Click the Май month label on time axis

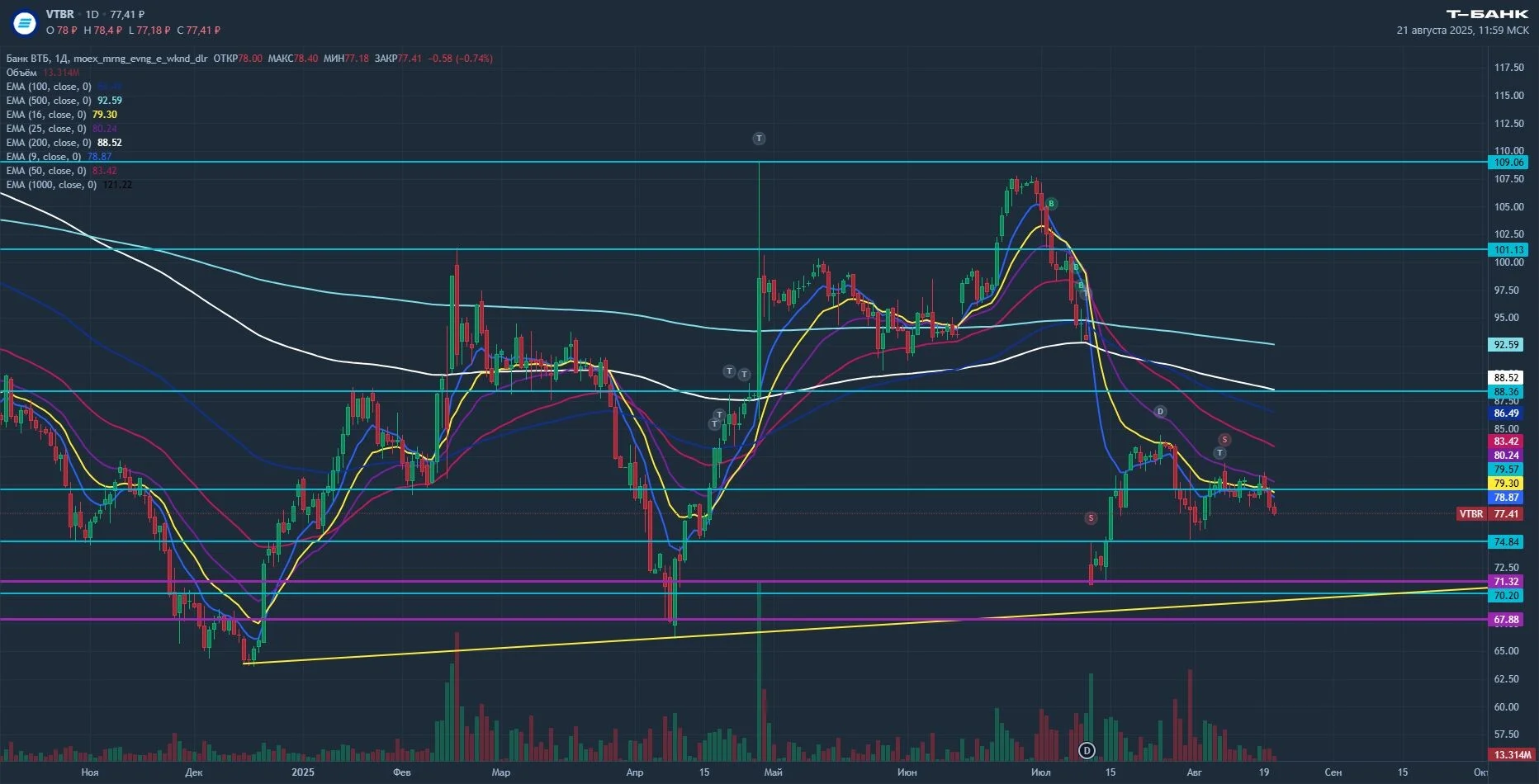(x=774, y=772)
